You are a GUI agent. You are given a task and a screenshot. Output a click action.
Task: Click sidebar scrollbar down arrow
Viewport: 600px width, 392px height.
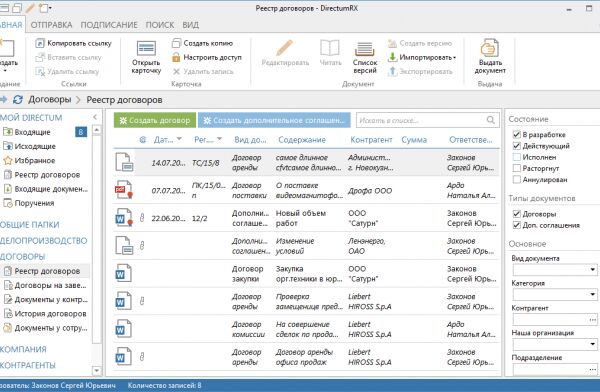point(96,371)
